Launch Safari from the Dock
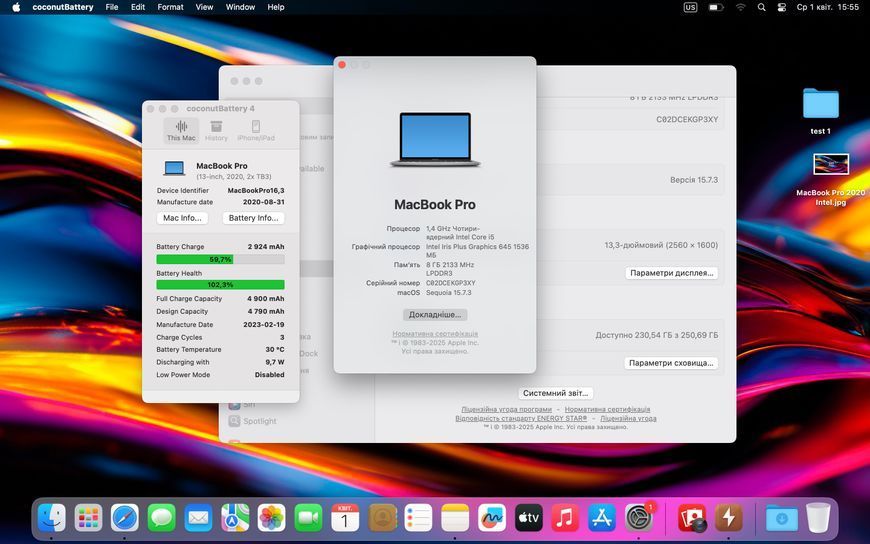870x544 pixels. (x=125, y=518)
